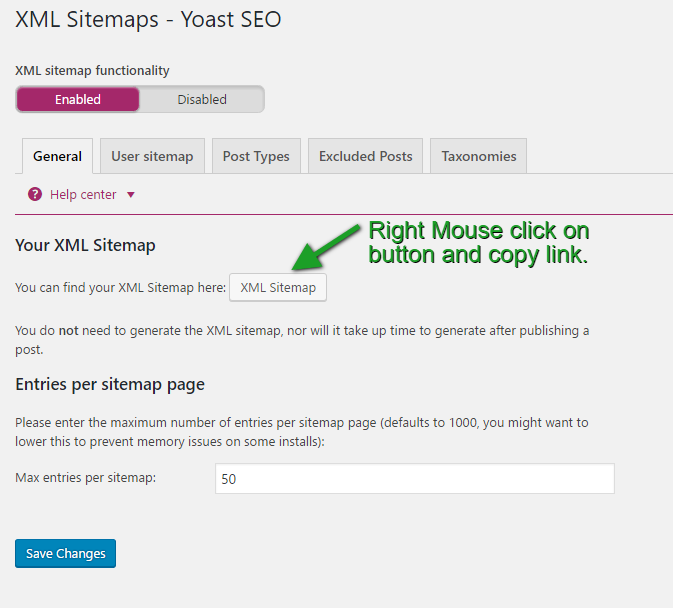
Task: Set XML sitemap functionality to Enabled
Action: click(x=78, y=100)
